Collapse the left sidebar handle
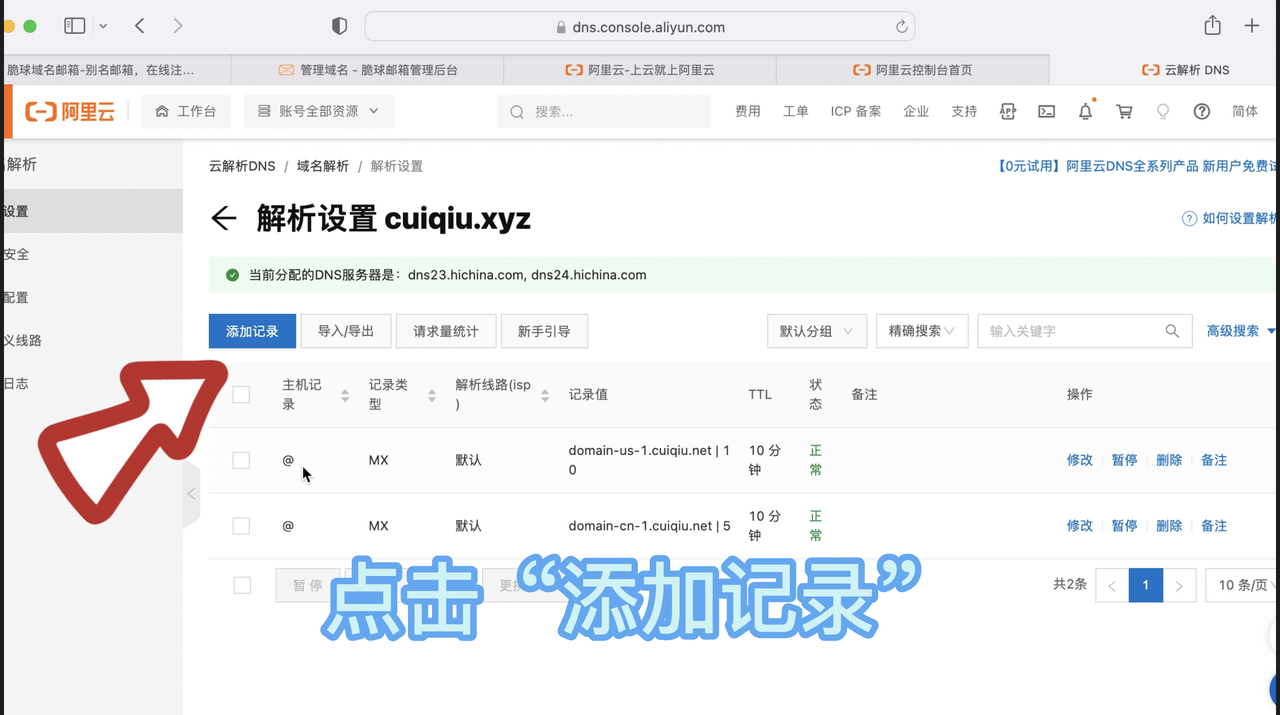The height and width of the screenshot is (715, 1280). [191, 494]
